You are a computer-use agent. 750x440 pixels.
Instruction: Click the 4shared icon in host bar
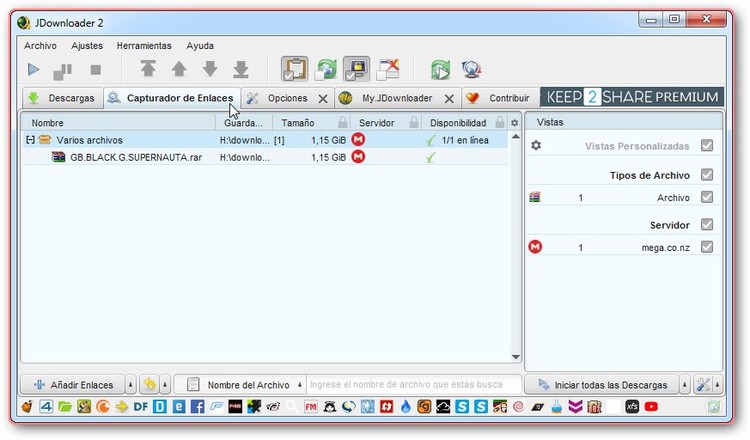pos(46,407)
